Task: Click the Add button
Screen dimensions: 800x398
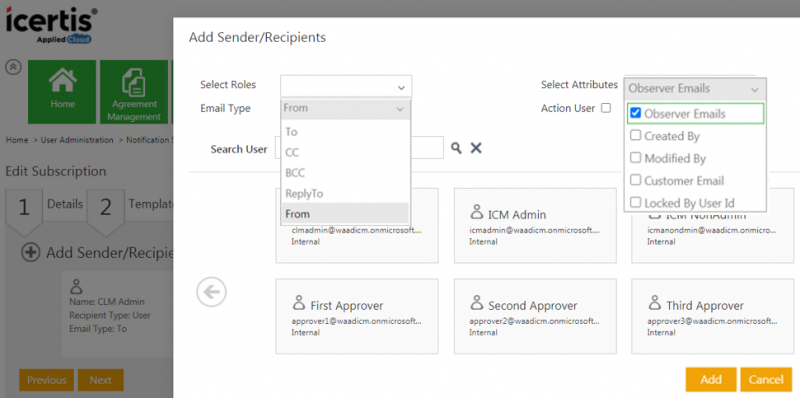Action: 711,380
